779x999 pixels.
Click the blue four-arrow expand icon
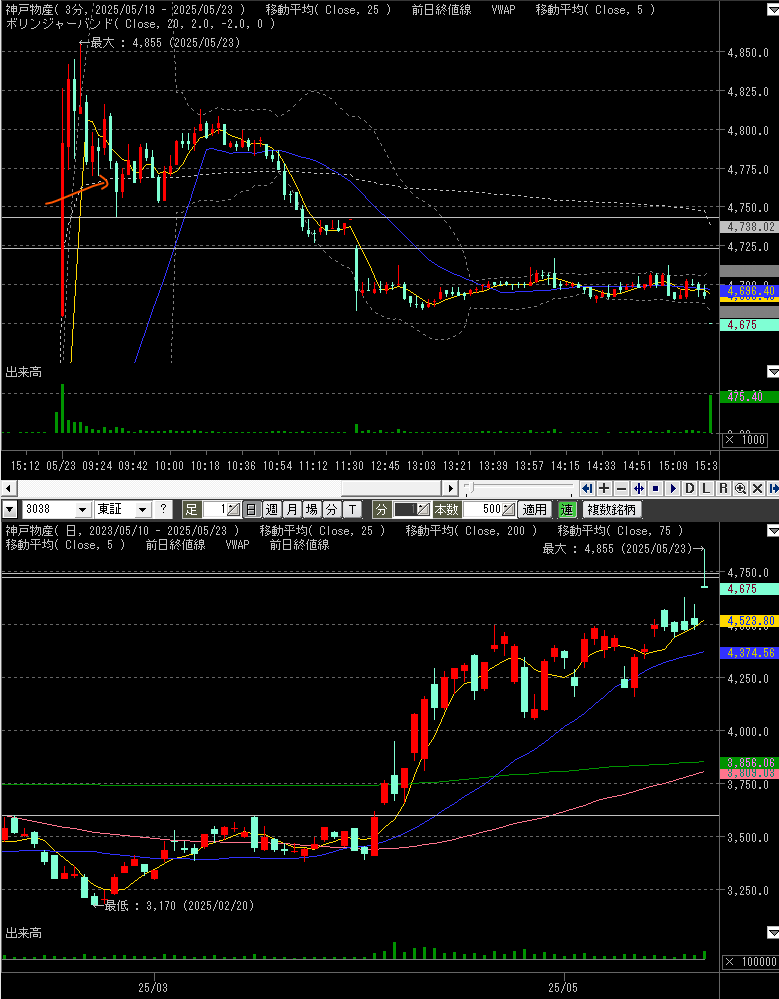638,489
